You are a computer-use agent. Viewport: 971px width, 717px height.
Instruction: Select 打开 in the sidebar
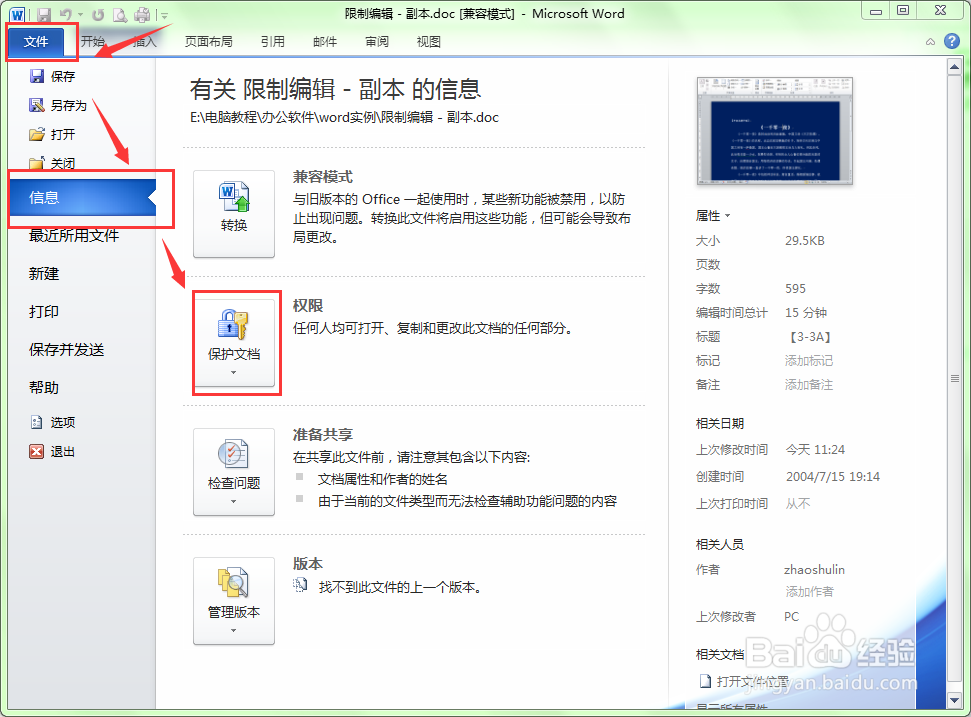[x=53, y=134]
